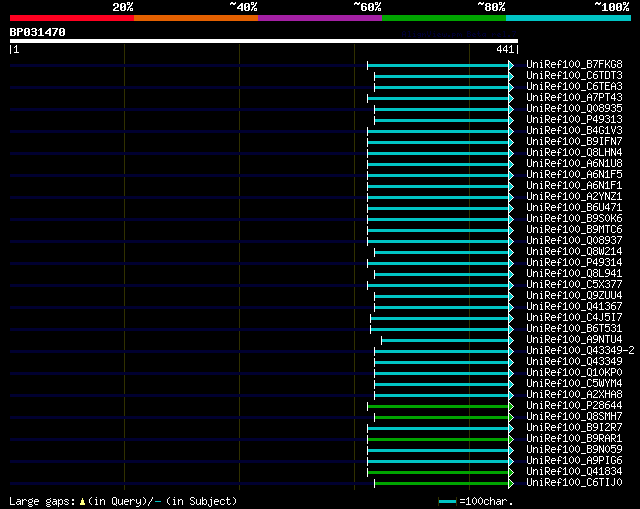Viewport: 640px width, 509px height.
Task: Select the UniRef100_B9S0K6 label
Action: [x=574, y=219]
